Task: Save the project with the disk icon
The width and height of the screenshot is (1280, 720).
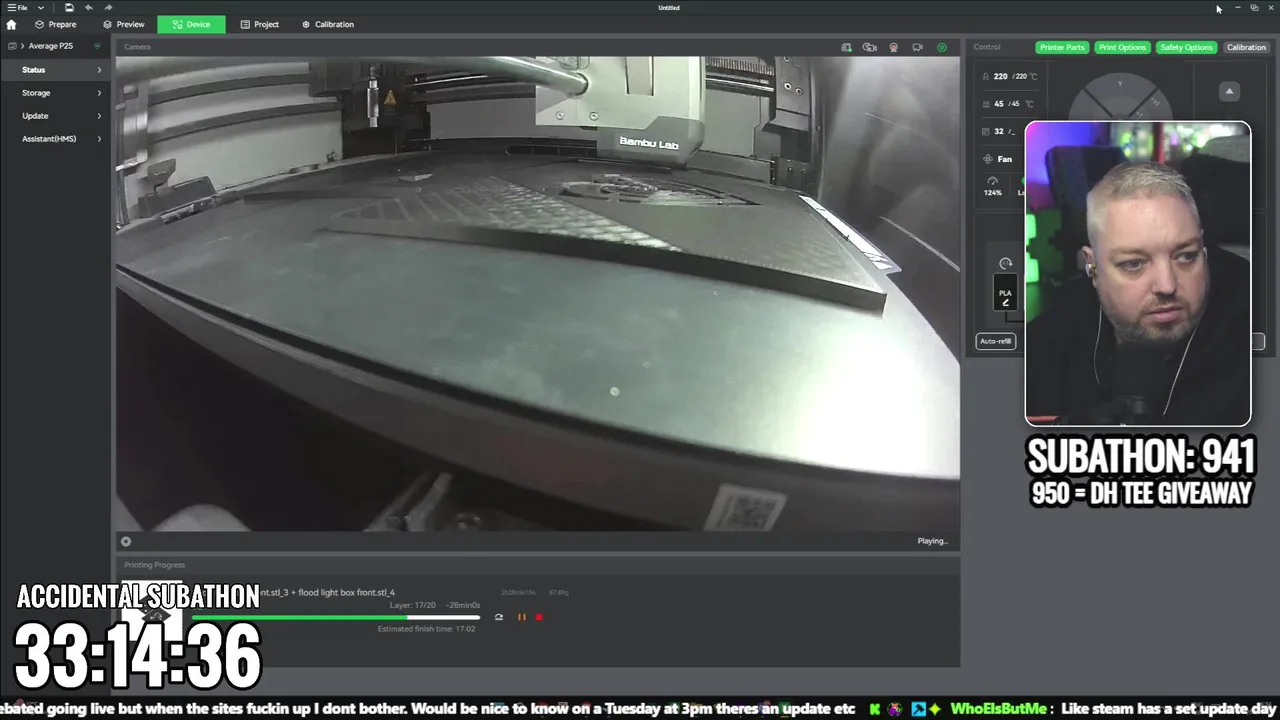Action: click(x=69, y=7)
